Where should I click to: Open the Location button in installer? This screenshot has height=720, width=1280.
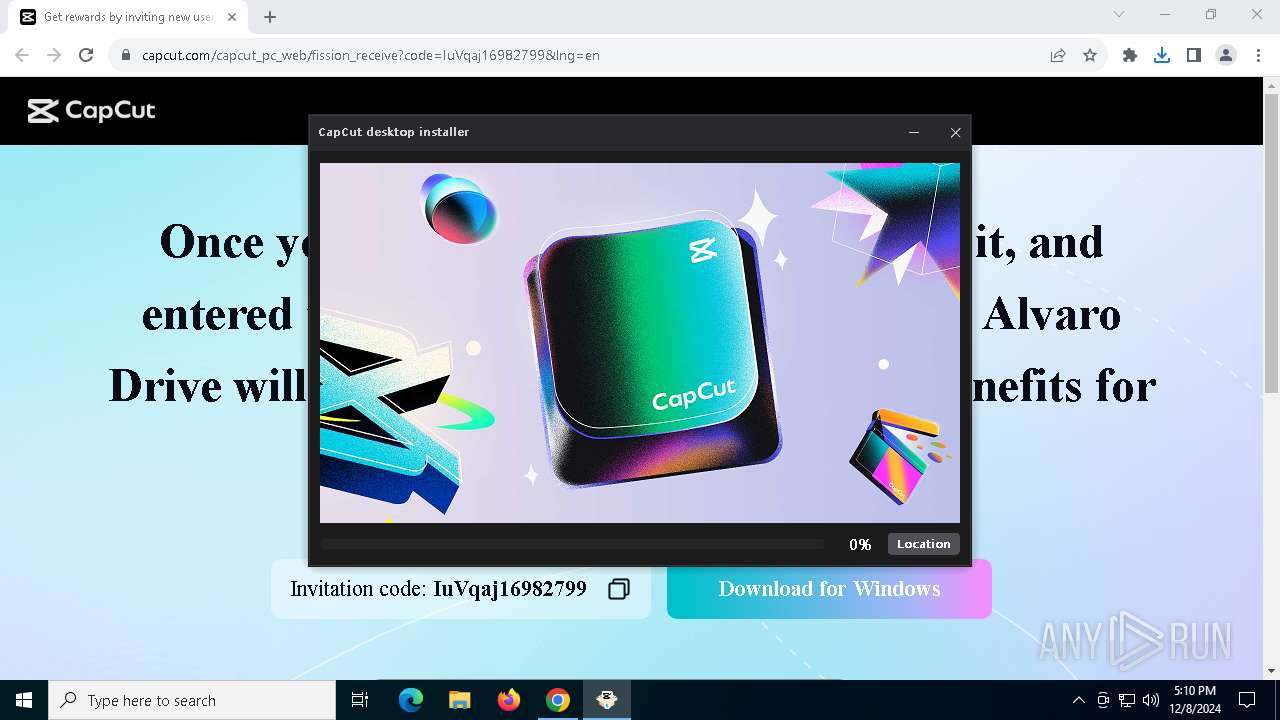click(x=923, y=544)
